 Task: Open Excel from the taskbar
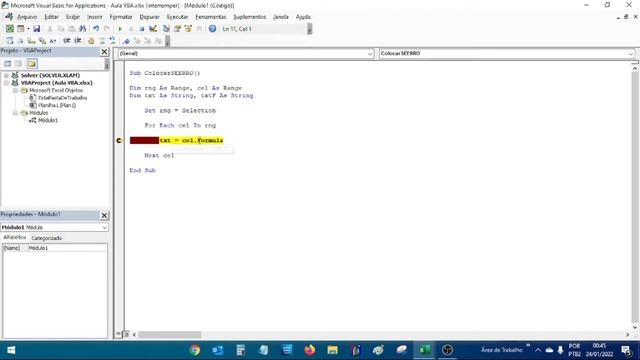tap(424, 350)
